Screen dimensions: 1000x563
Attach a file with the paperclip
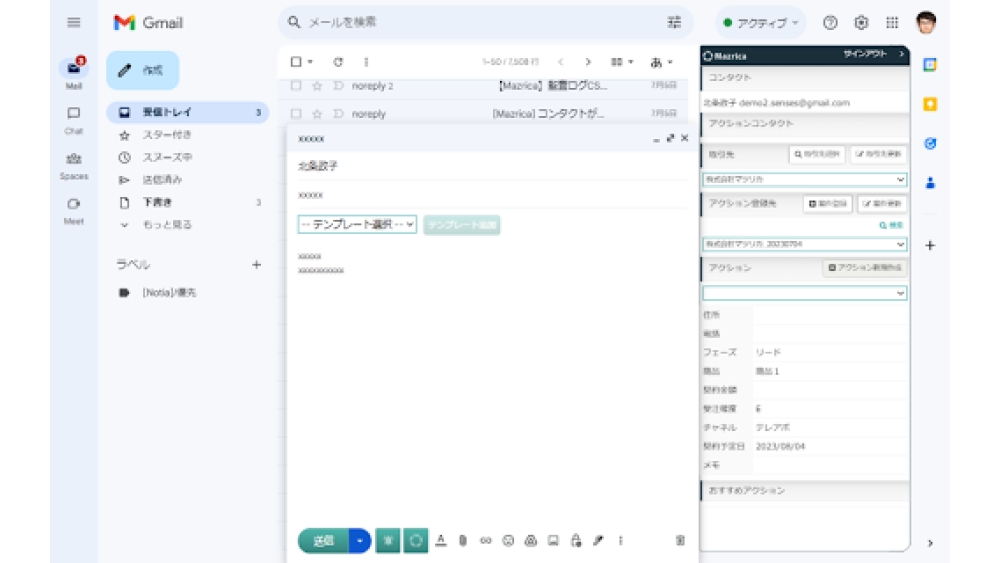pos(463,541)
